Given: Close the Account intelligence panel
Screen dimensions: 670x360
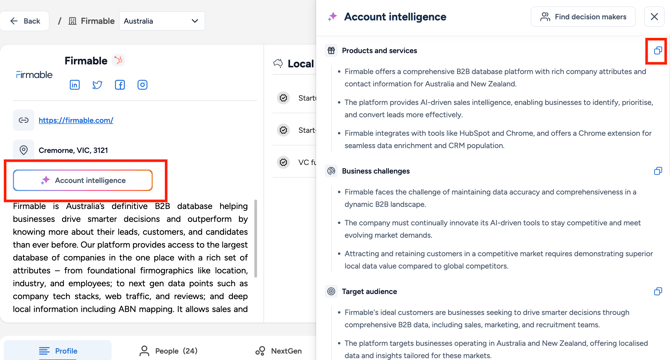Looking at the screenshot, I should (654, 17).
